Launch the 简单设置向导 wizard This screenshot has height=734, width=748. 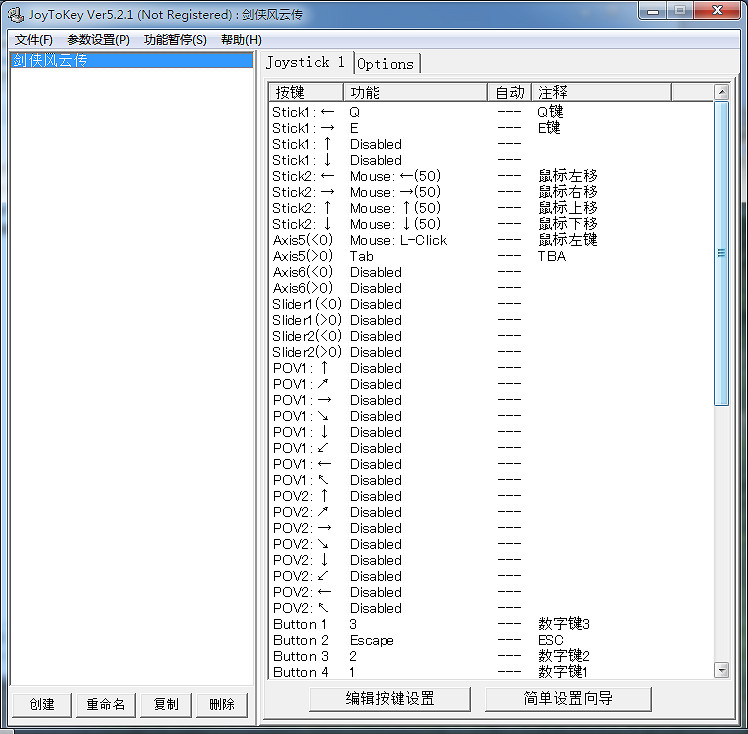(568, 698)
